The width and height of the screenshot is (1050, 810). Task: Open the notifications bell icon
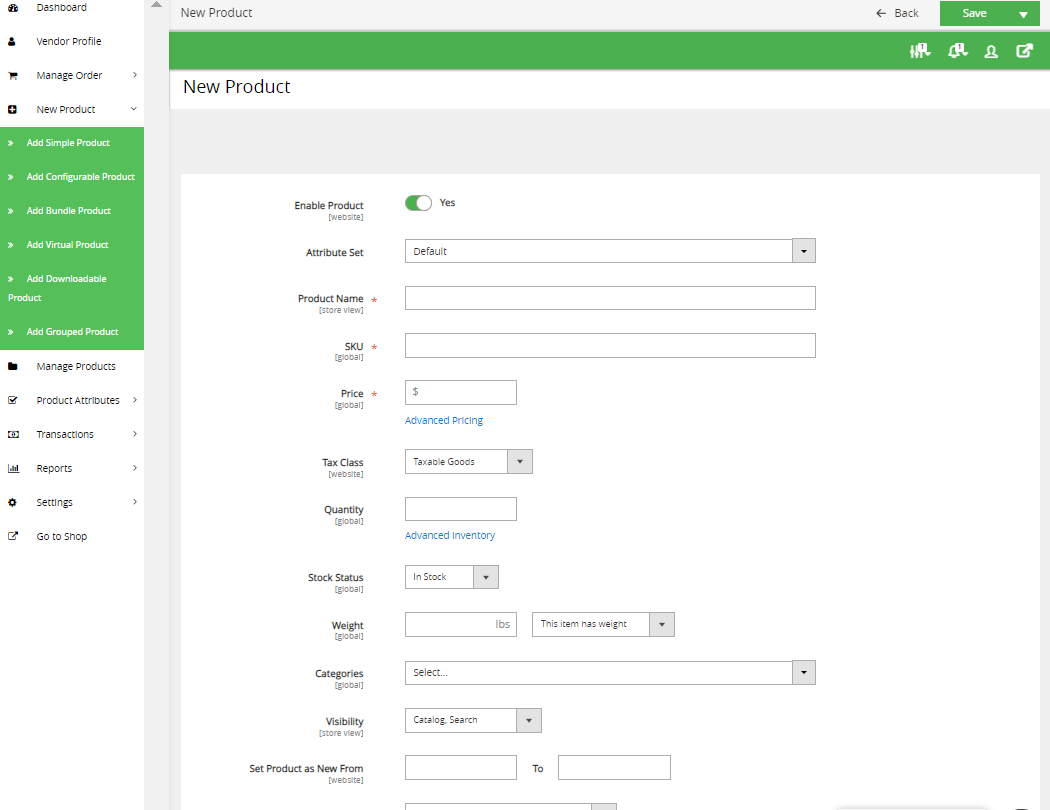[x=957, y=51]
